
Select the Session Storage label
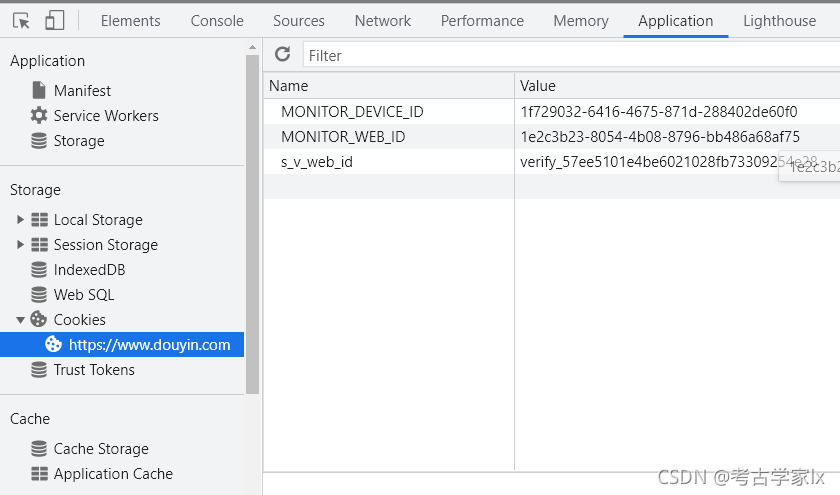[106, 245]
